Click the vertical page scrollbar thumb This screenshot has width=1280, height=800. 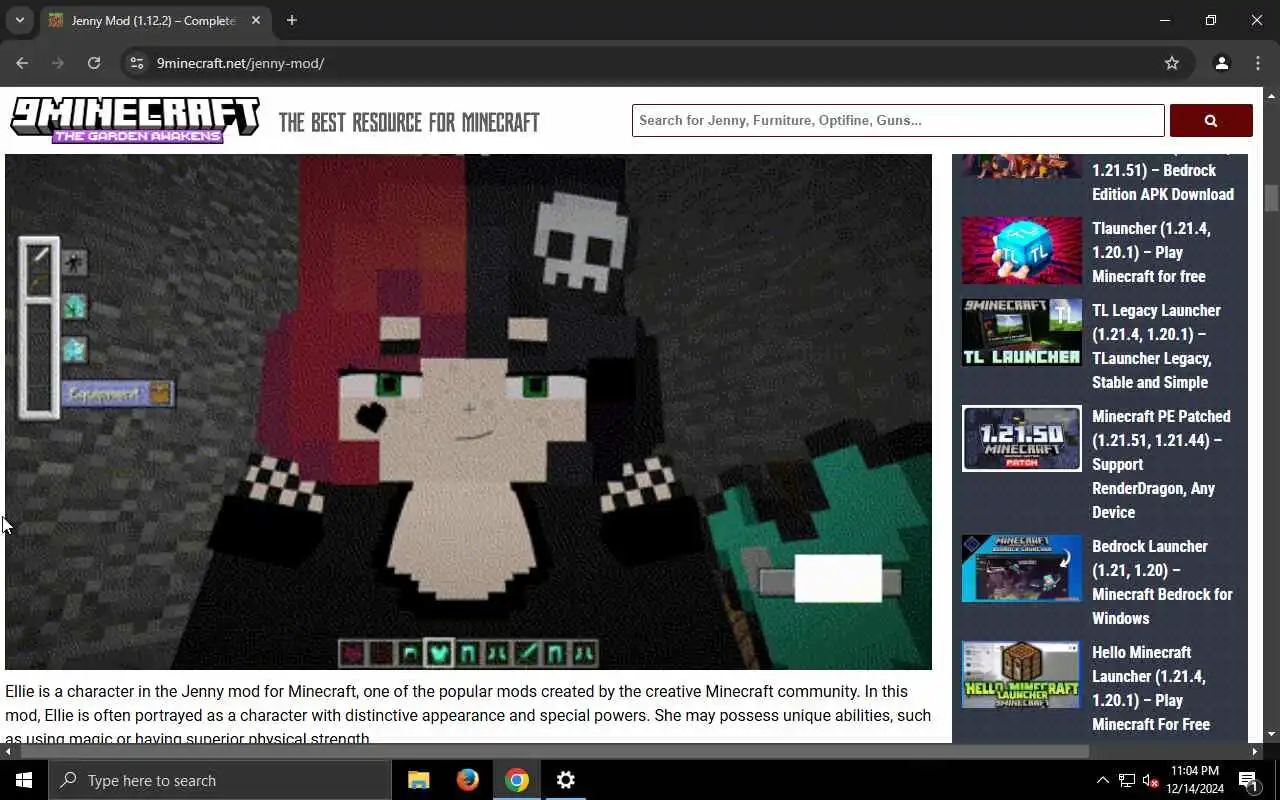pyautogui.click(x=1271, y=198)
